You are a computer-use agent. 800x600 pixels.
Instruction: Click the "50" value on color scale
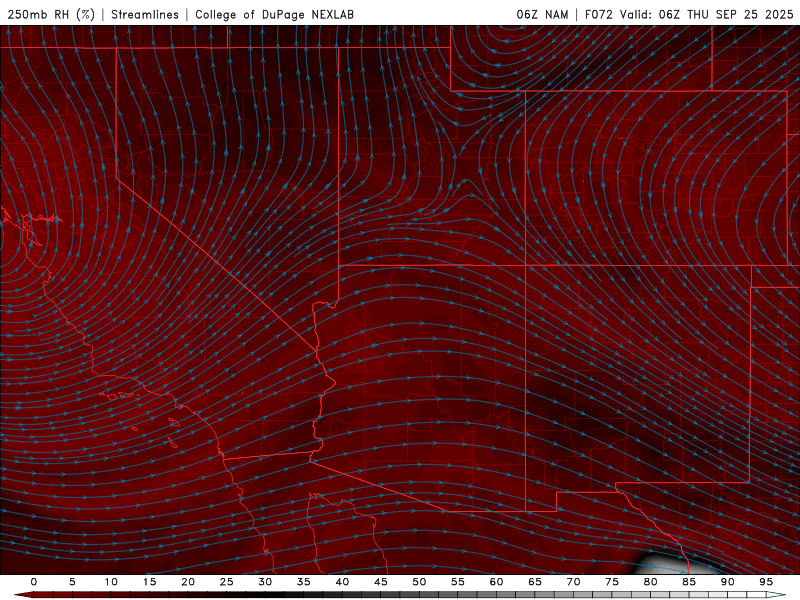point(419,582)
